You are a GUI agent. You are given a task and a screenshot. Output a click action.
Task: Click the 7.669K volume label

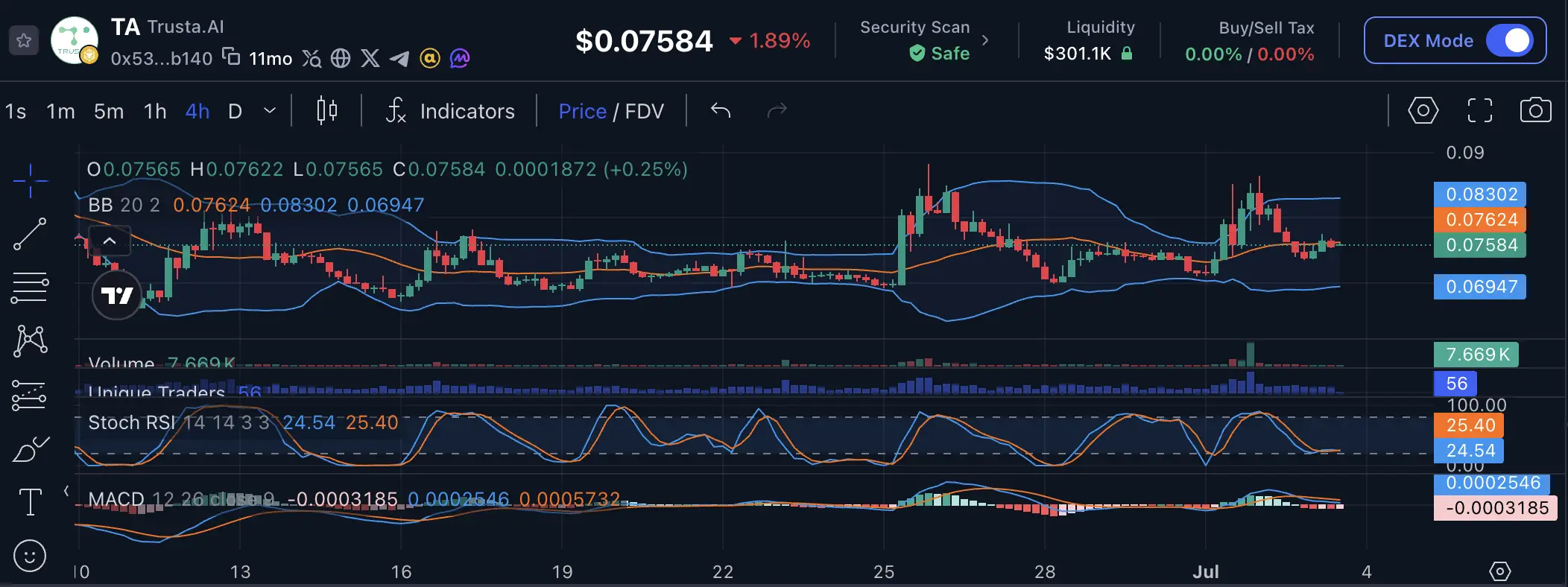(x=1476, y=355)
